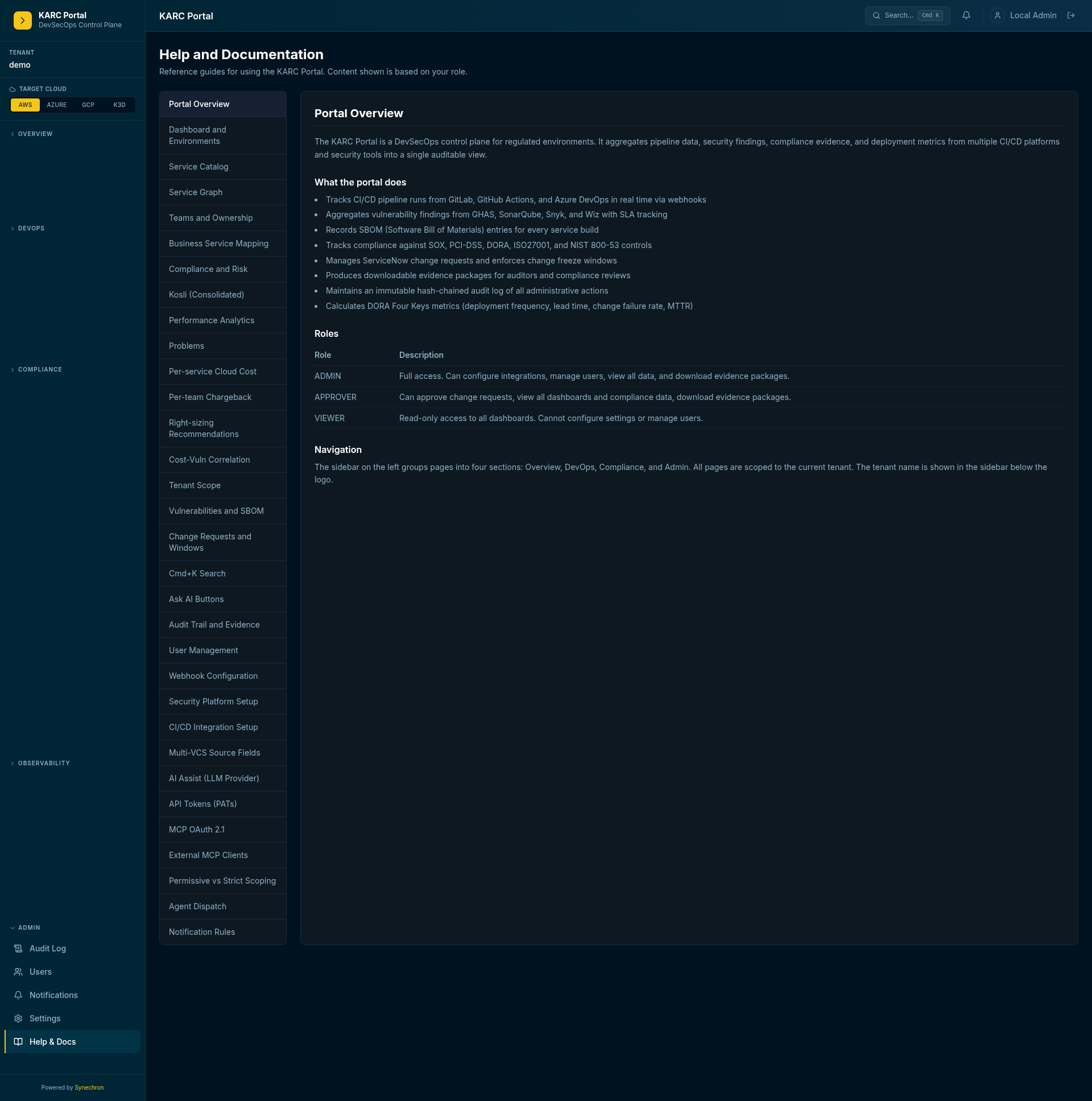Open the API Tokens (PATs) topic

click(x=223, y=805)
